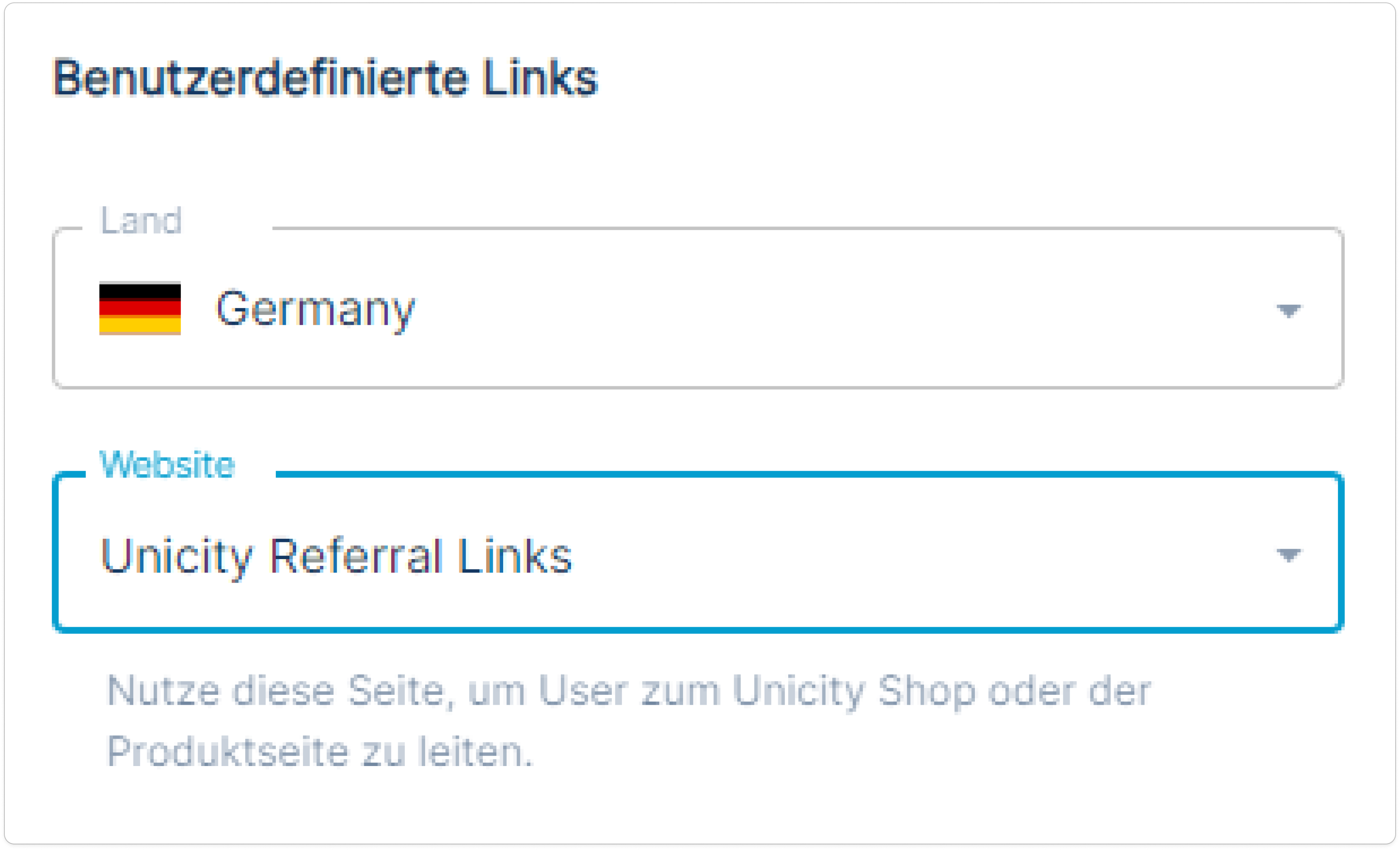Click the 'Land' field label
The width and height of the screenshot is (1400, 850).
tap(141, 220)
